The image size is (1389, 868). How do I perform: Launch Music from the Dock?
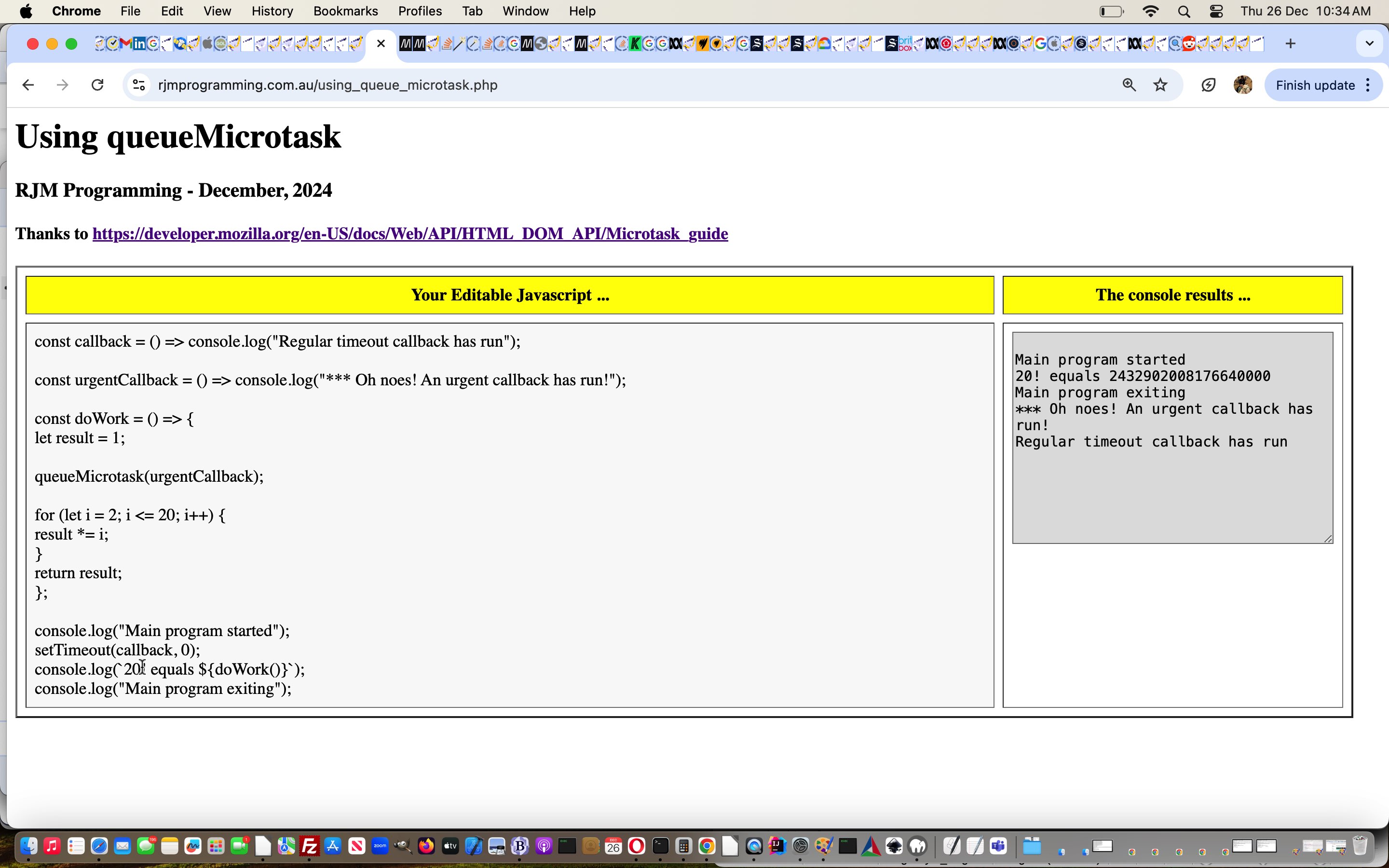[x=52, y=846]
